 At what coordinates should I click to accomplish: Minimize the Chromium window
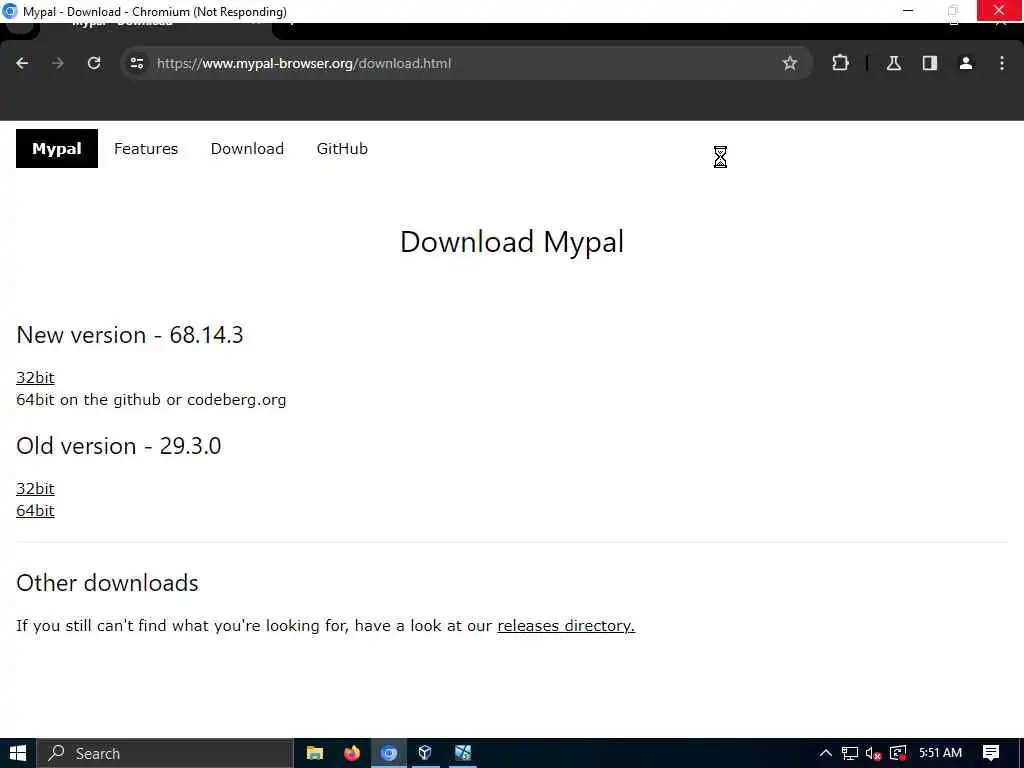tap(908, 11)
